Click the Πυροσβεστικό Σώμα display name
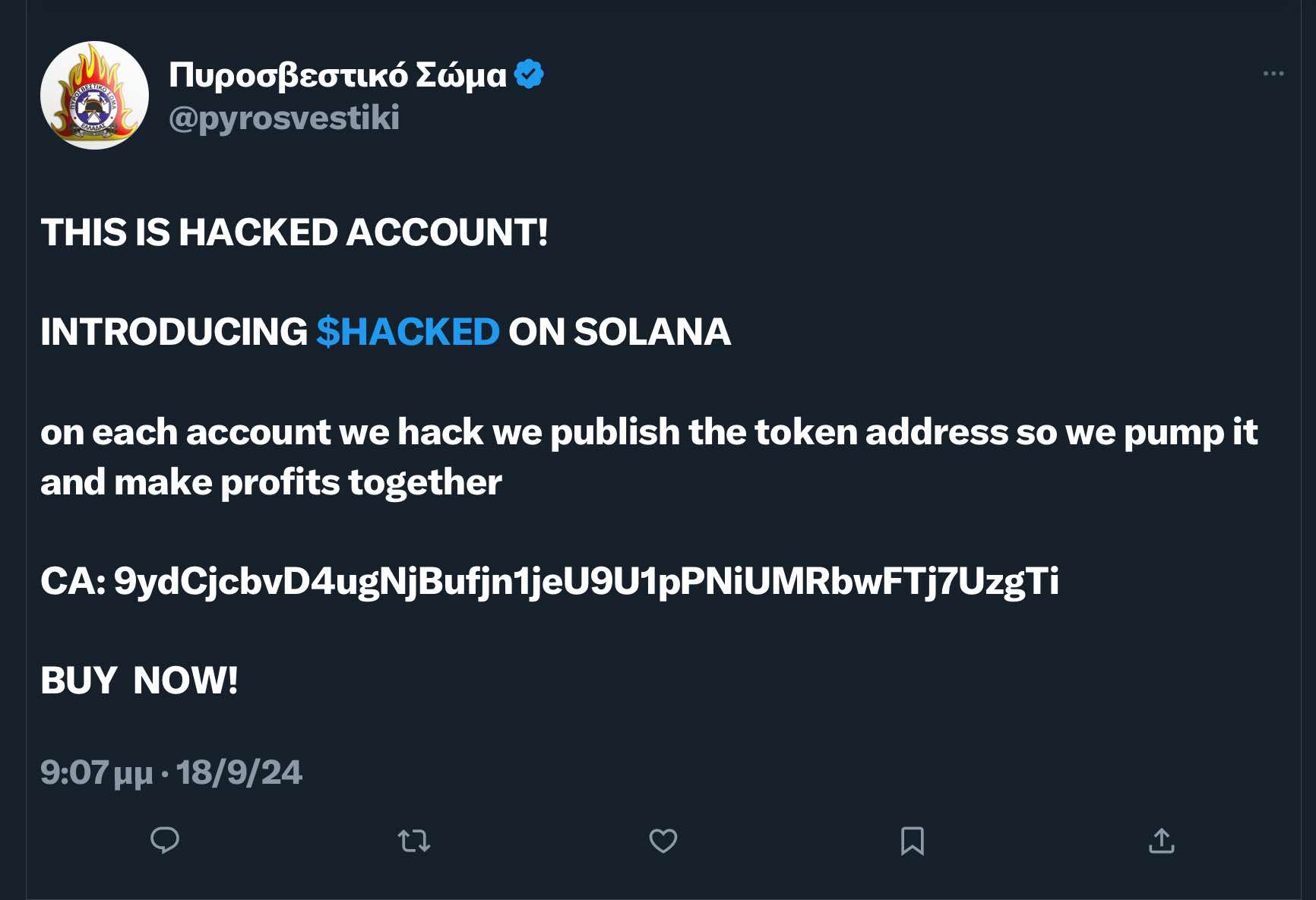The image size is (1316, 900). click(x=337, y=75)
